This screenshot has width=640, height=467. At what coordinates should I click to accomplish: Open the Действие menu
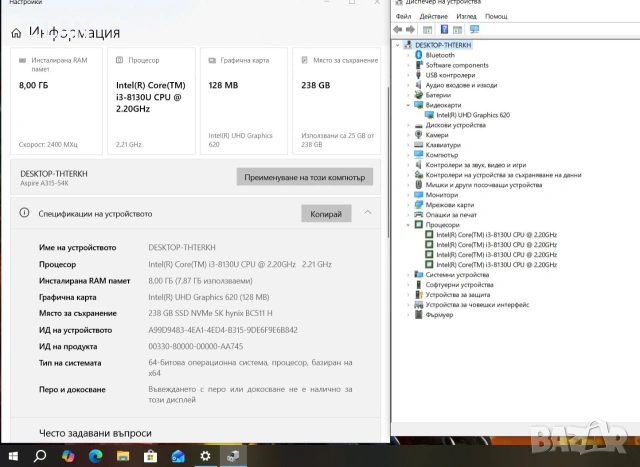point(433,16)
